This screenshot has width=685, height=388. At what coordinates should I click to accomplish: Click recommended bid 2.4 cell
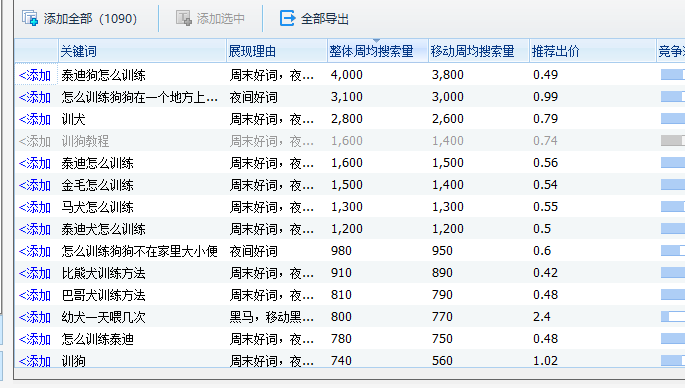point(542,316)
